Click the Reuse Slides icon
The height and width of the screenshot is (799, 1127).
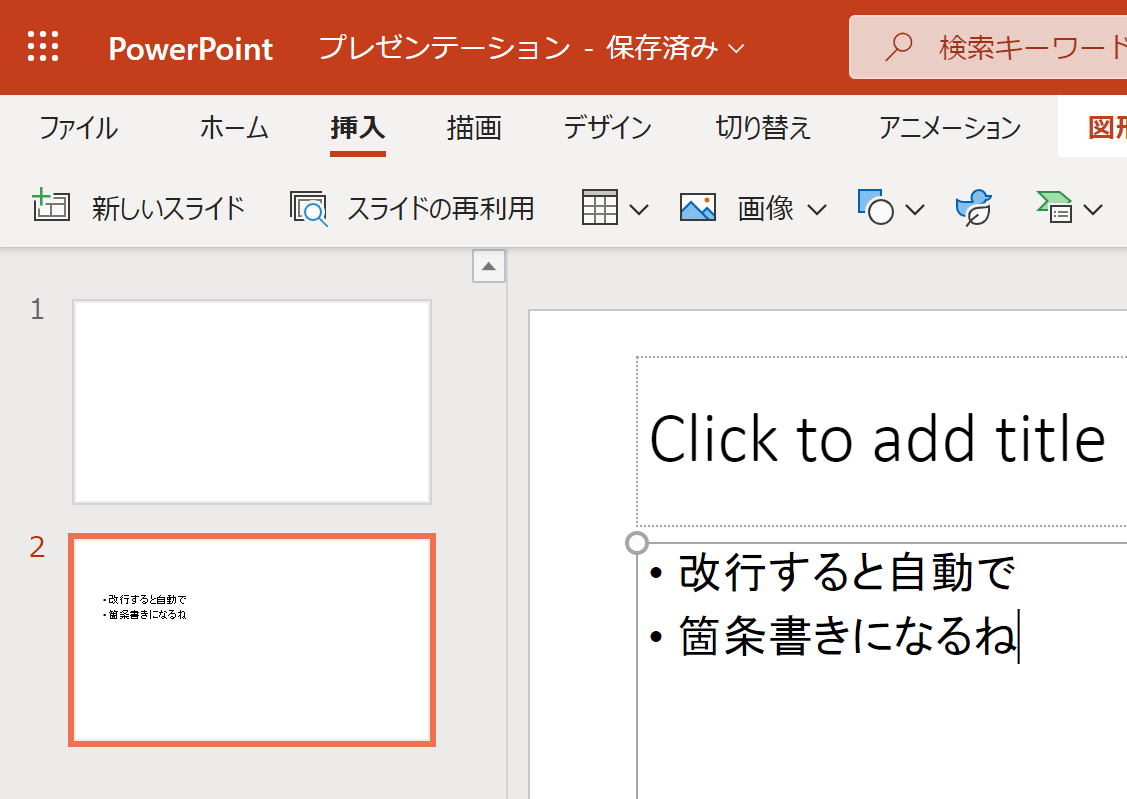pyautogui.click(x=309, y=208)
